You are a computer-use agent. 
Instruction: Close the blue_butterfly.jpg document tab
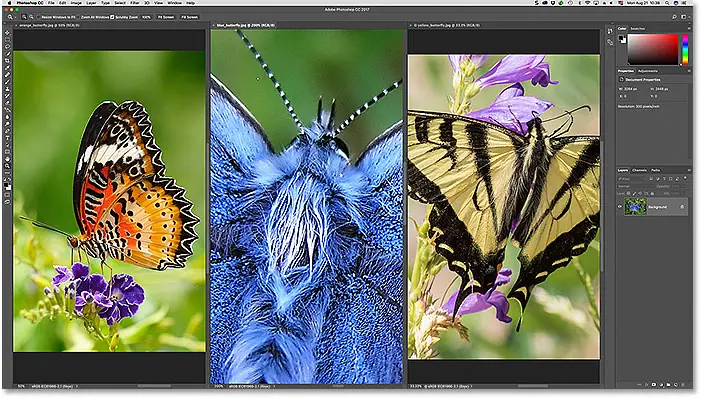pos(214,25)
